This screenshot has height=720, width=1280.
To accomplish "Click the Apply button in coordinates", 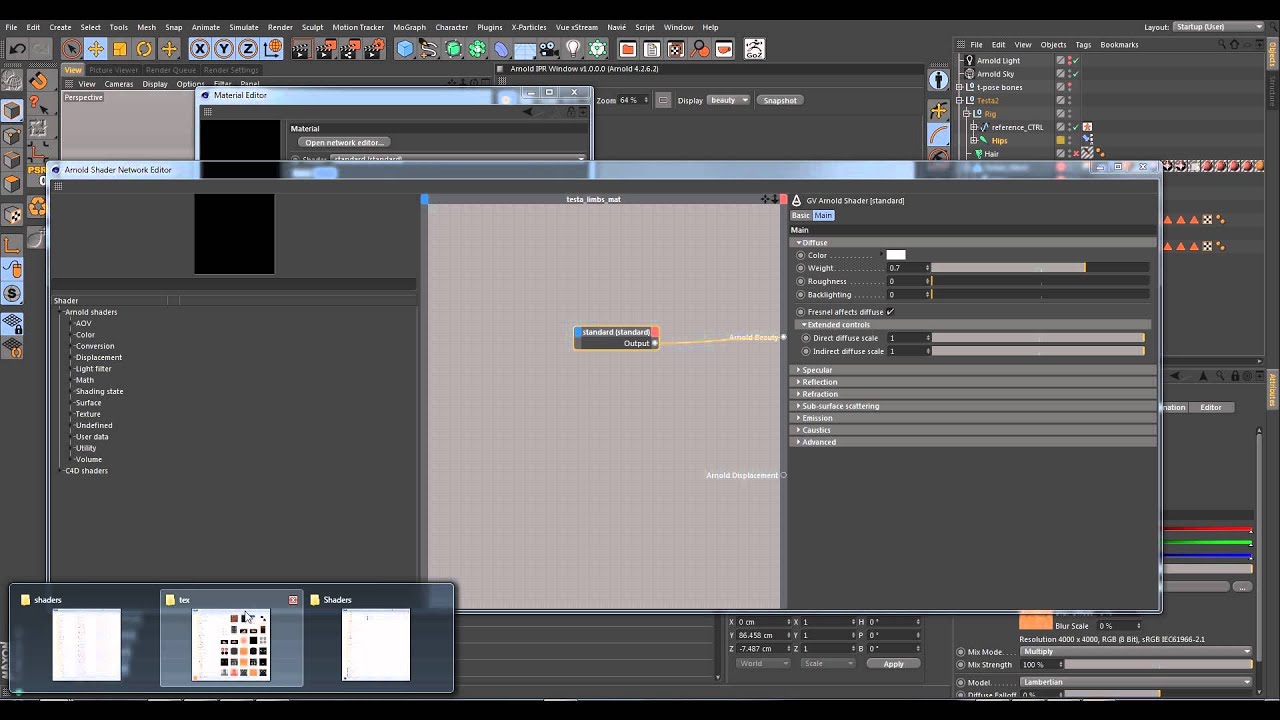I will tap(893, 664).
